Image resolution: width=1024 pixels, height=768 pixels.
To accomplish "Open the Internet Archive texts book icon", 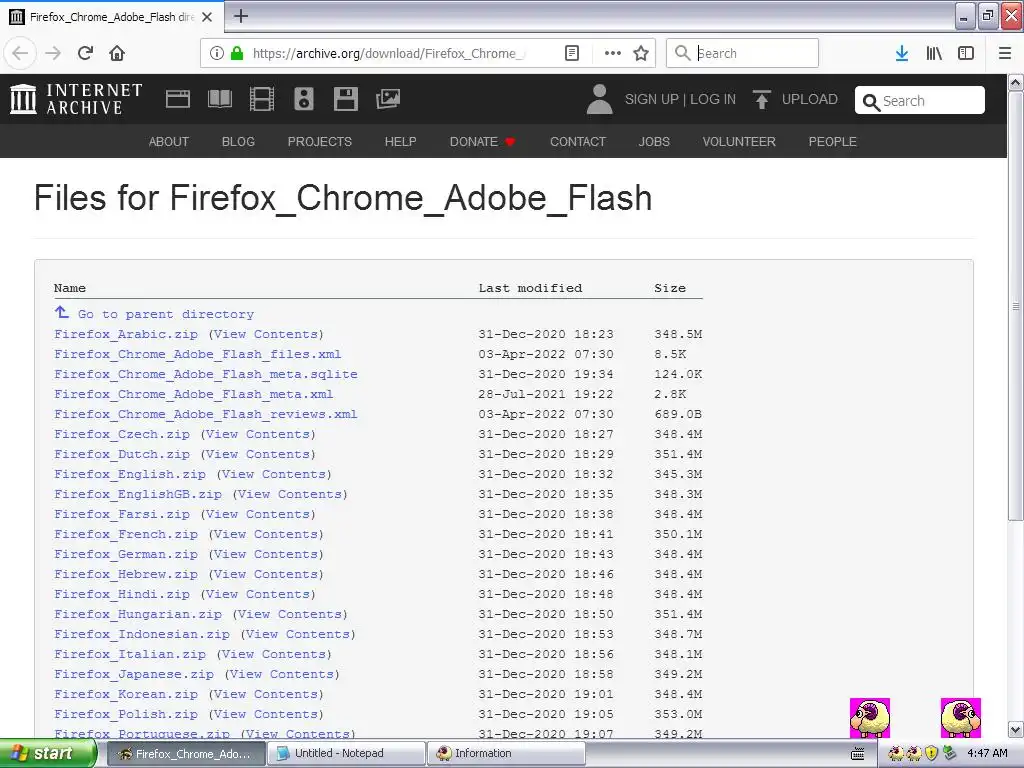I will (x=219, y=99).
